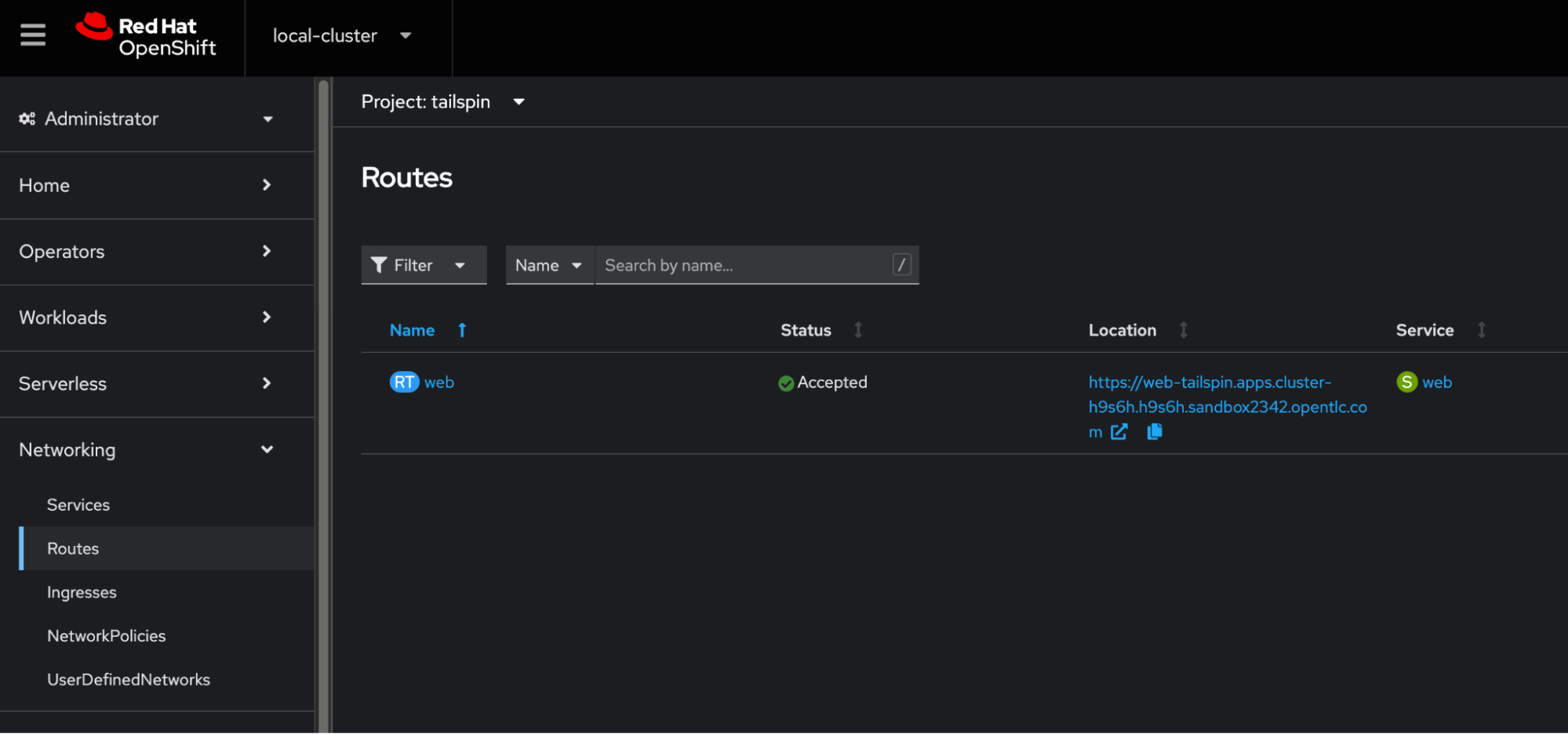
Task: Click the Name column sort arrow
Action: coord(462,330)
